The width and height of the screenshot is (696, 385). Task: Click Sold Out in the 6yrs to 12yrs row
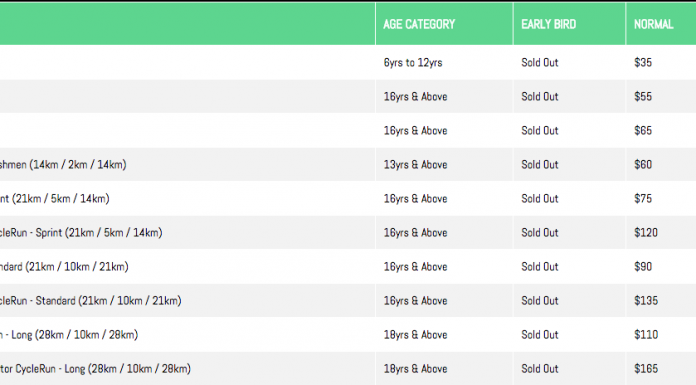(x=539, y=63)
